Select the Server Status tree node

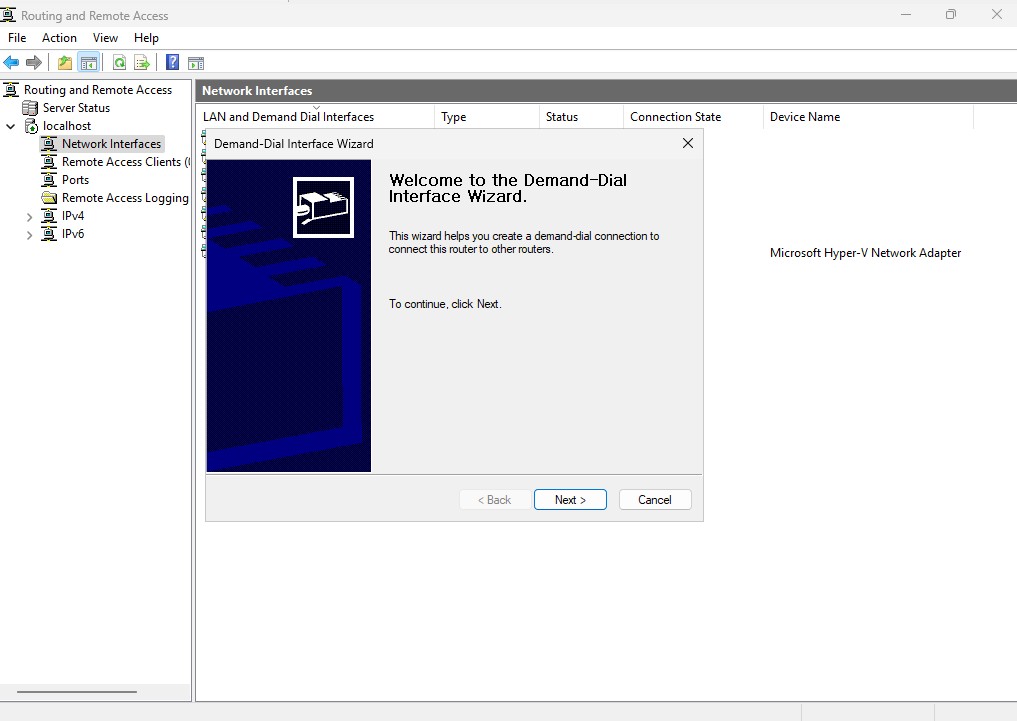tap(76, 108)
